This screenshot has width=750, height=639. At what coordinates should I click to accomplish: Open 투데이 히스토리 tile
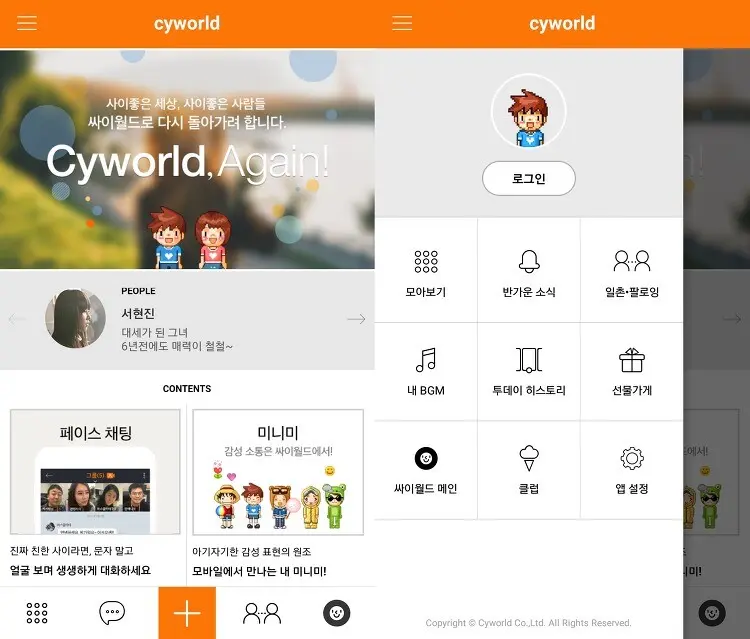point(529,372)
